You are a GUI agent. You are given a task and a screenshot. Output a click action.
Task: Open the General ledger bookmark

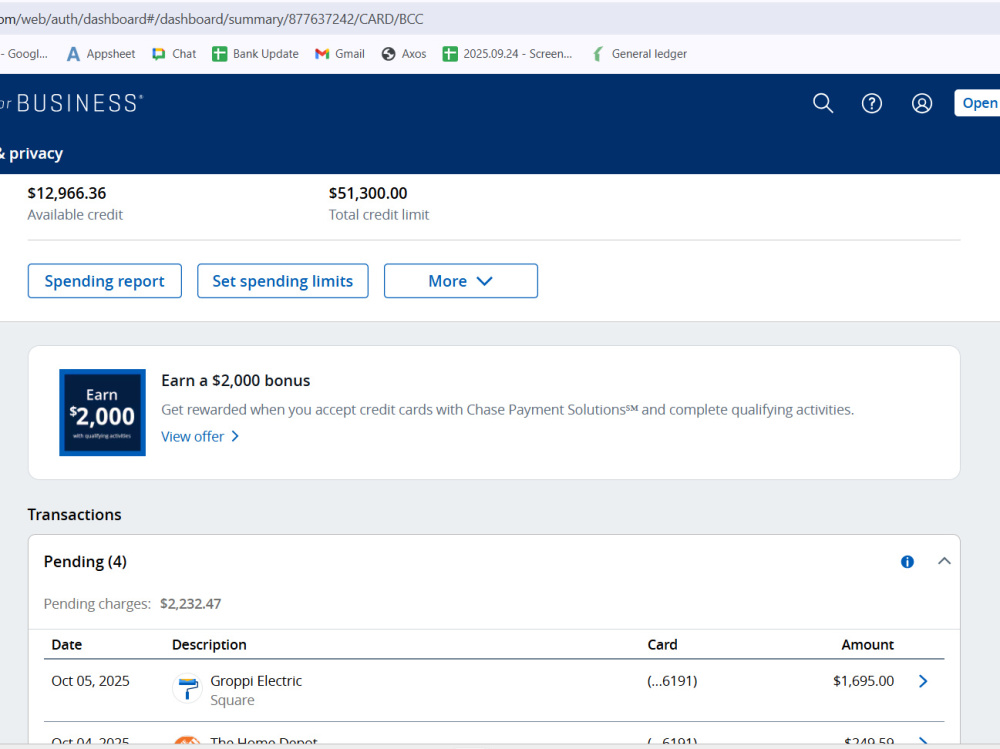(x=639, y=54)
